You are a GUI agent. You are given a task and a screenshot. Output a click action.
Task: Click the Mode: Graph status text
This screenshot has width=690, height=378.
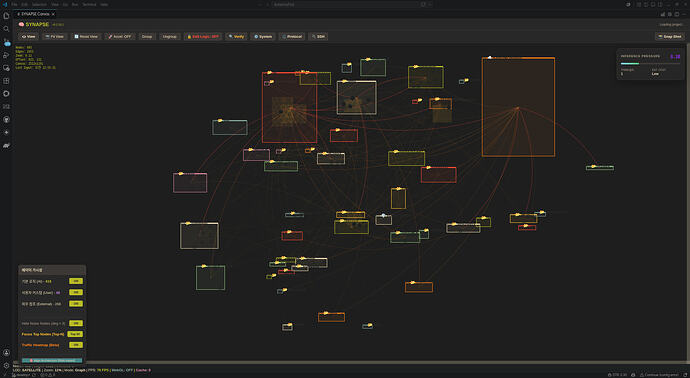coord(75,370)
